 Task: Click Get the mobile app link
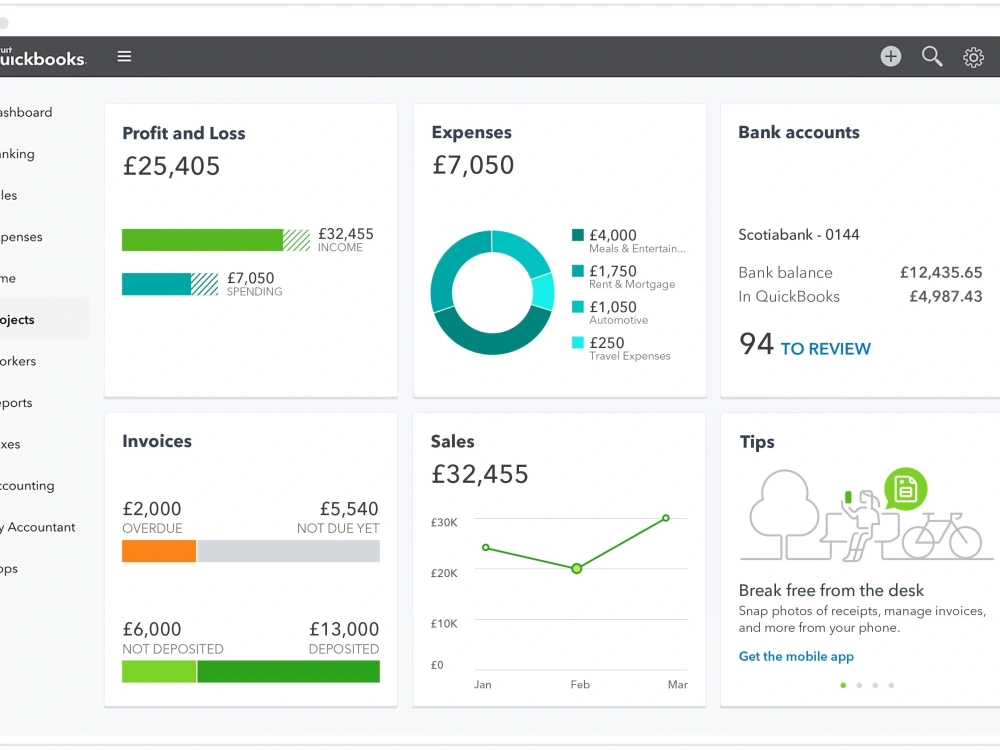point(796,656)
